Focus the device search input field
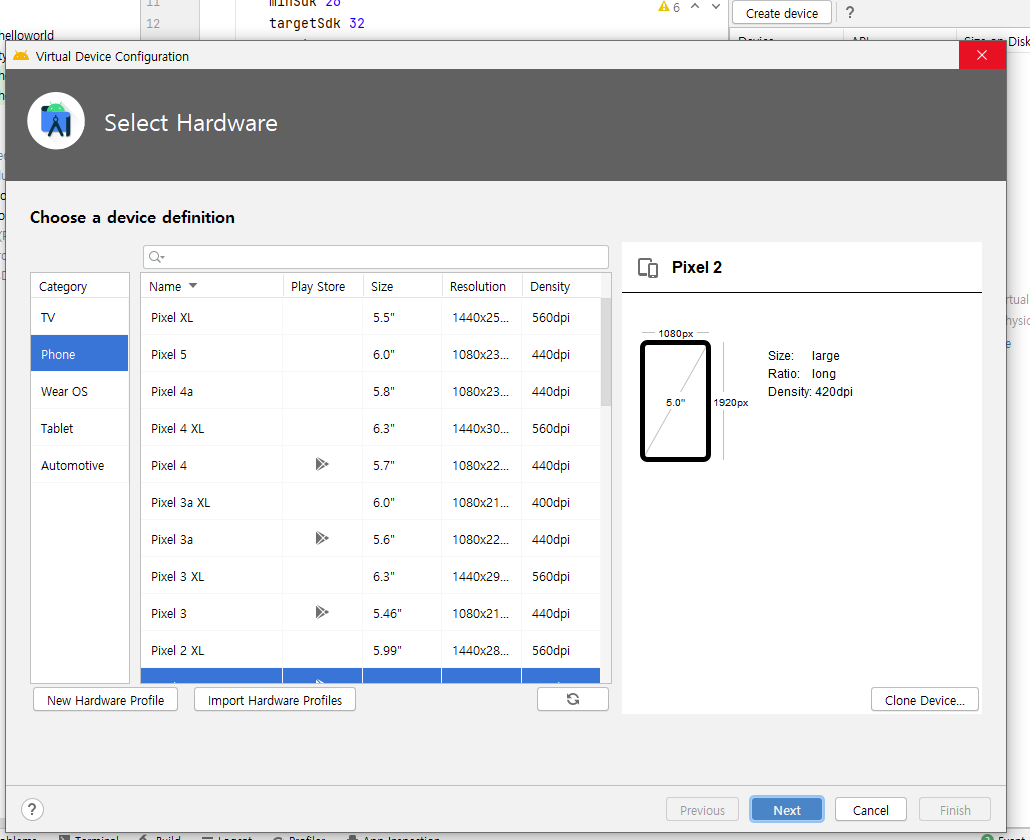Viewport: 1030px width, 840px height. [376, 257]
